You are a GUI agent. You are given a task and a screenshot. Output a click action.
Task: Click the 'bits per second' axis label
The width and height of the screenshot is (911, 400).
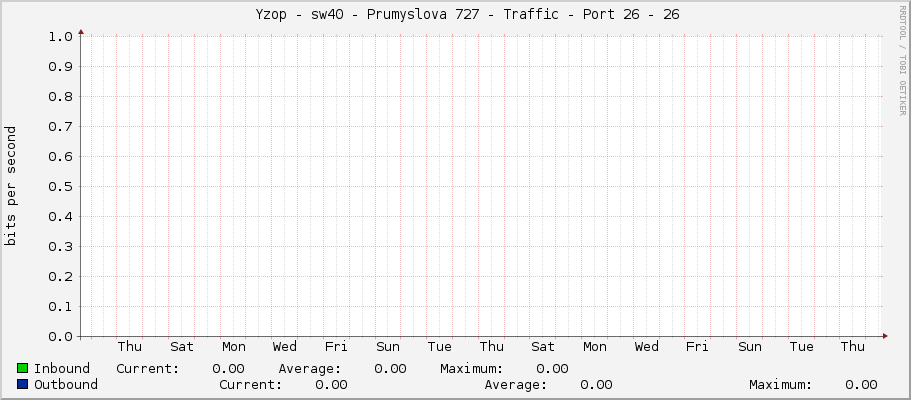click(x=11, y=186)
